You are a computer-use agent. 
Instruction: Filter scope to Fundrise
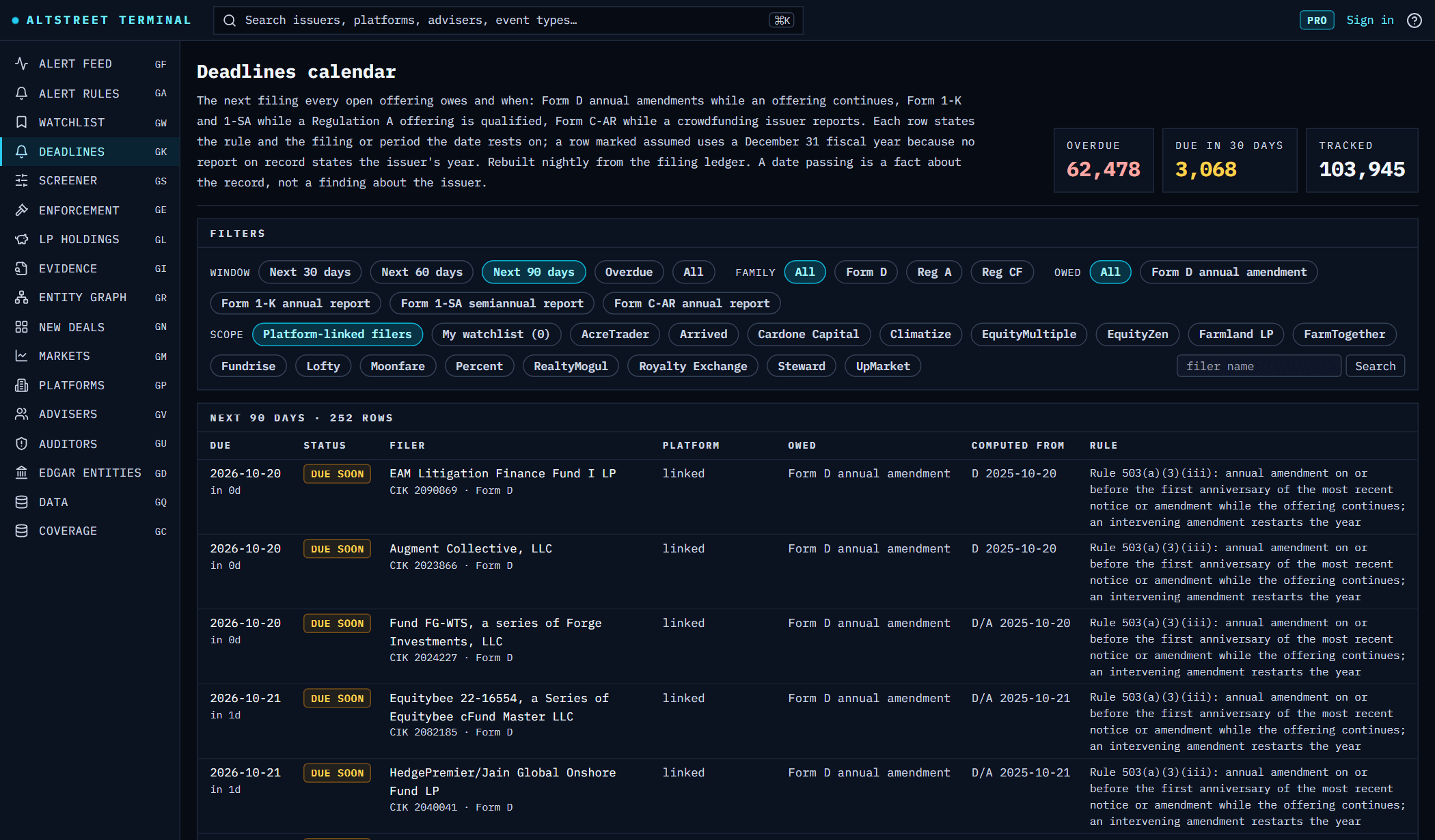248,366
